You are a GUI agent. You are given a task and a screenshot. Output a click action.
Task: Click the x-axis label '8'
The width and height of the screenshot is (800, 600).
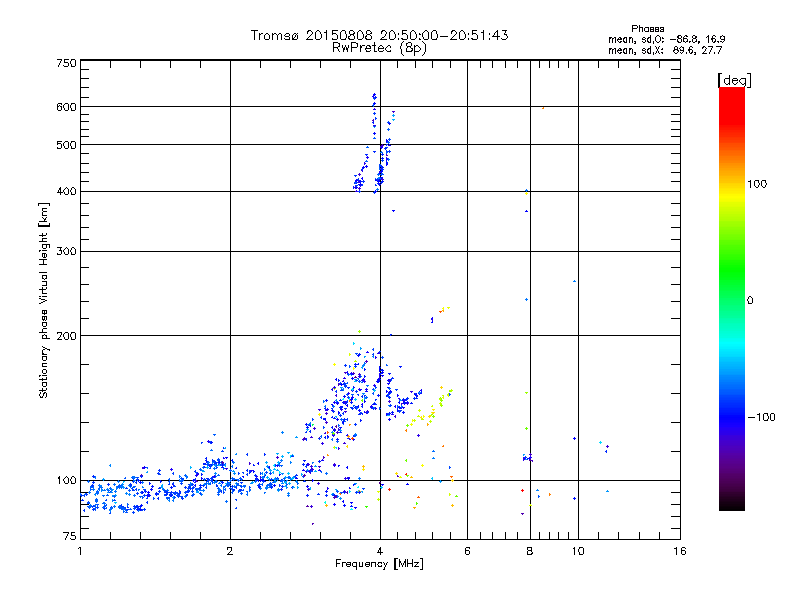click(x=530, y=551)
